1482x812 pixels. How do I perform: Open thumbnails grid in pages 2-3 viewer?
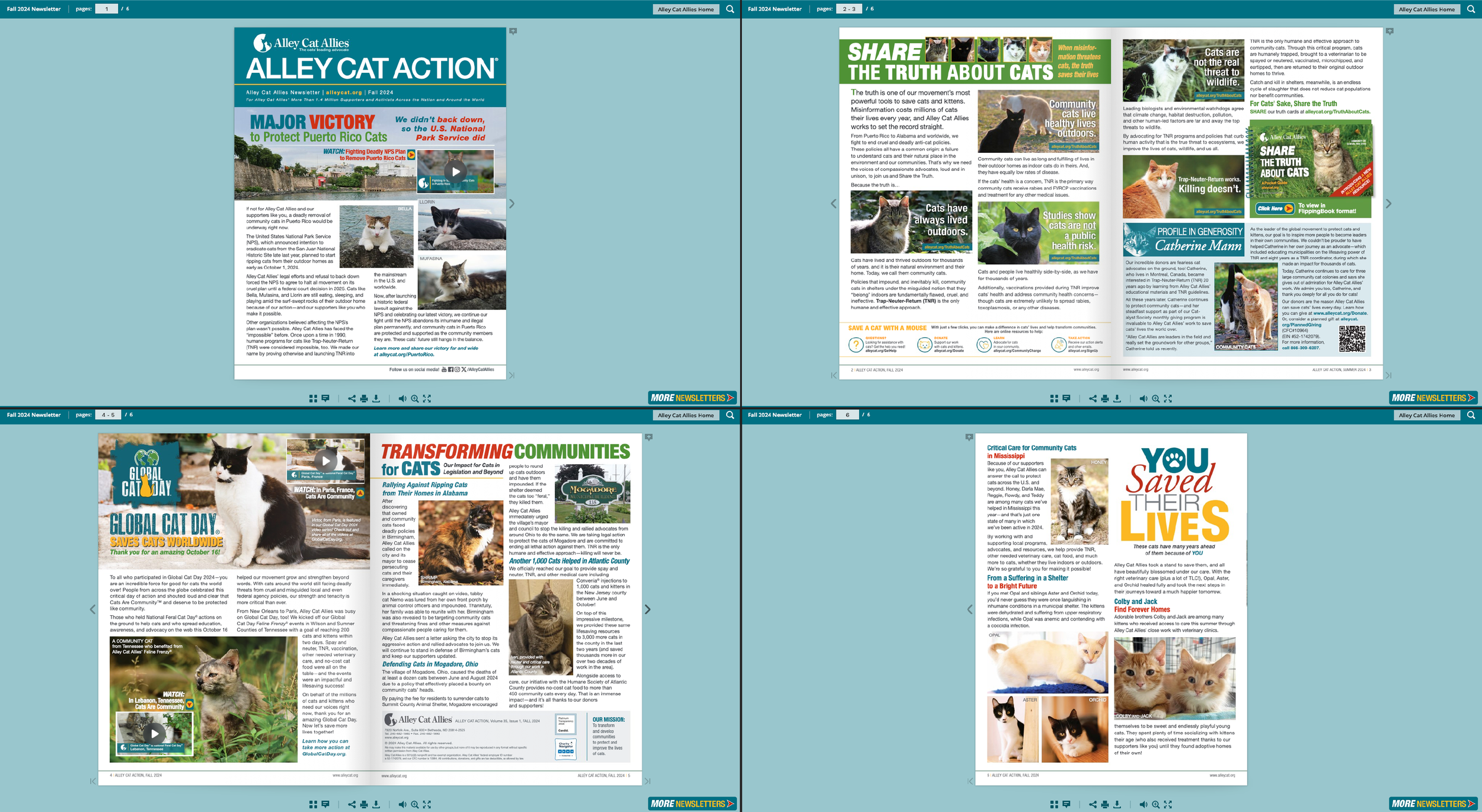[x=1054, y=398]
